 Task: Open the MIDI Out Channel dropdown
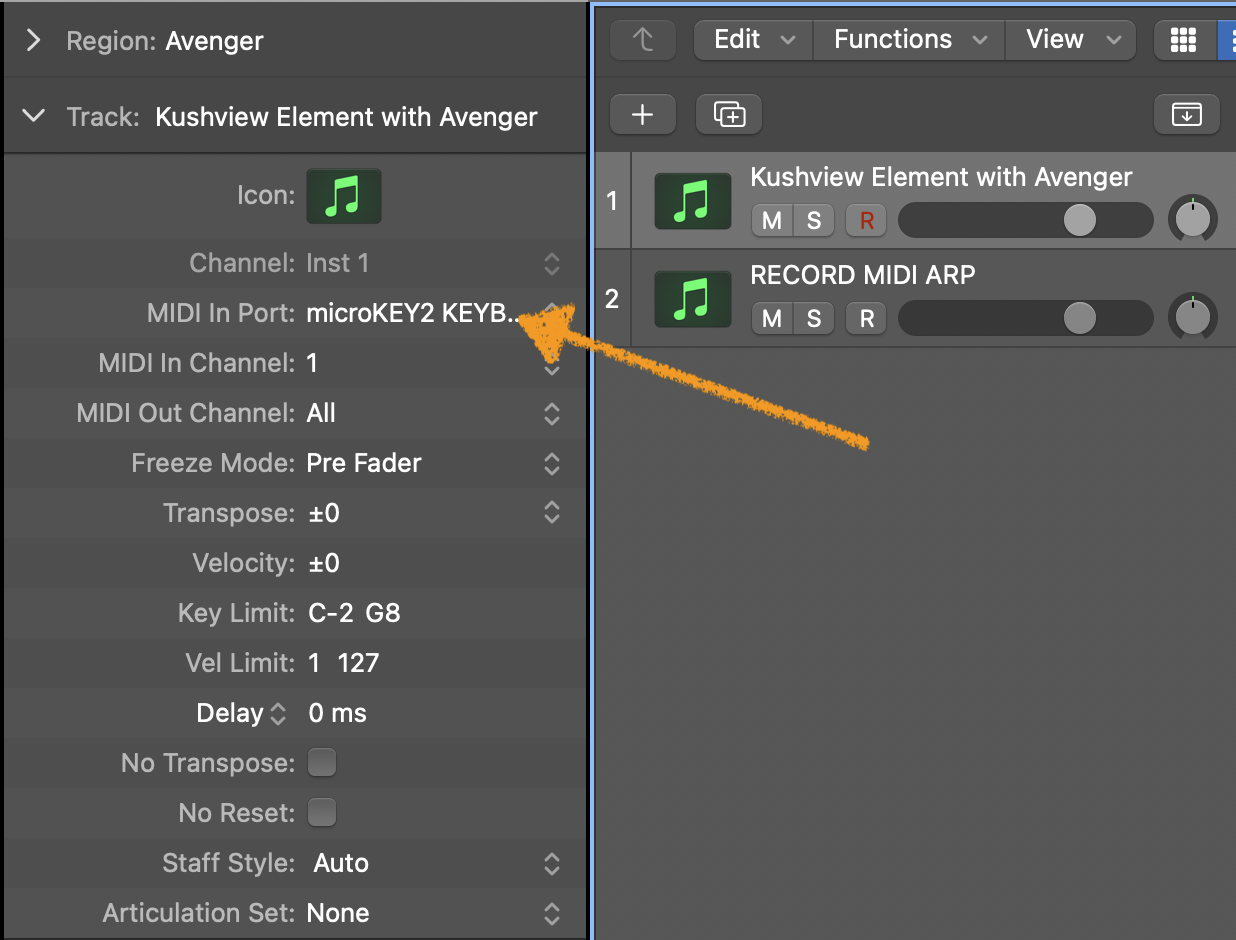point(551,413)
